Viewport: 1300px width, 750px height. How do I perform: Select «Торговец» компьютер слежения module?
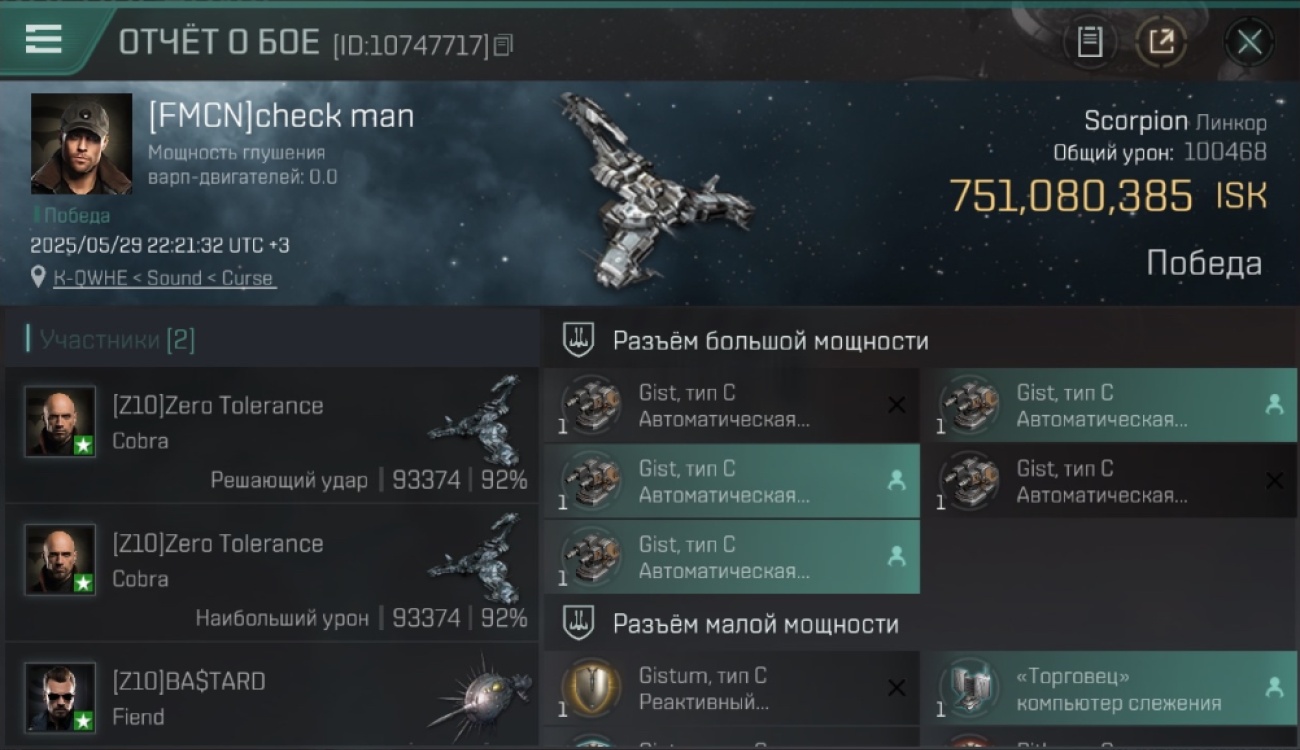point(1109,689)
